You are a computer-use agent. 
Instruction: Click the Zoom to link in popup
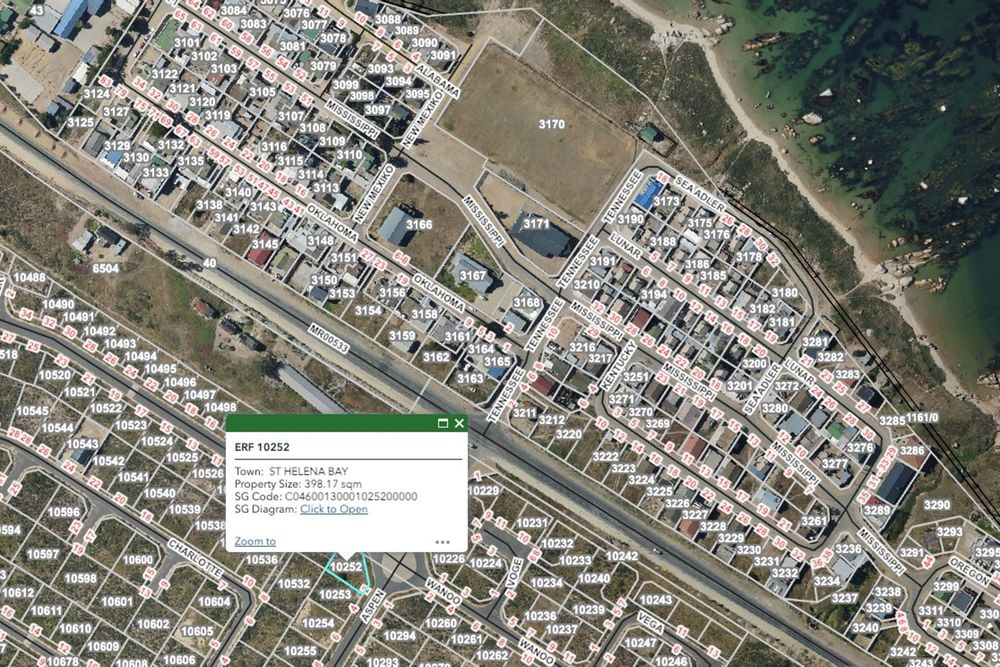pyautogui.click(x=255, y=541)
